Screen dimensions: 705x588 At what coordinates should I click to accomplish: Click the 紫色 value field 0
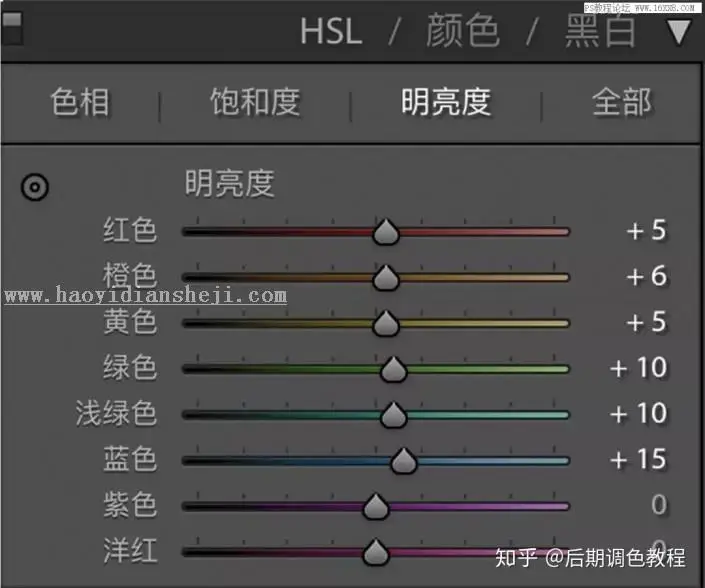click(659, 504)
